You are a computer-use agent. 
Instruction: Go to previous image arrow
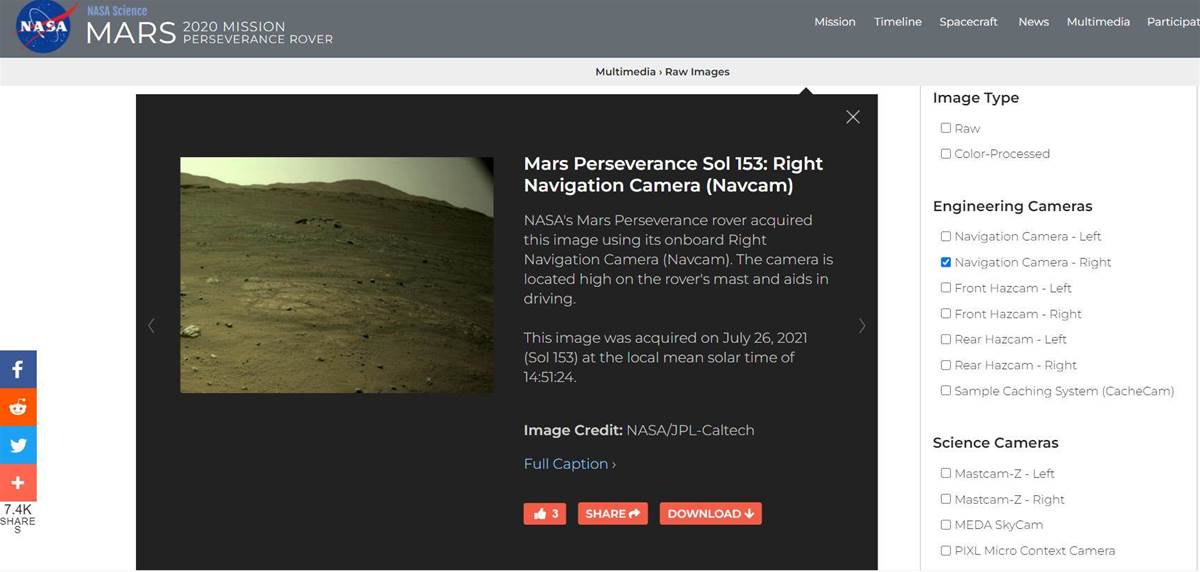151,325
